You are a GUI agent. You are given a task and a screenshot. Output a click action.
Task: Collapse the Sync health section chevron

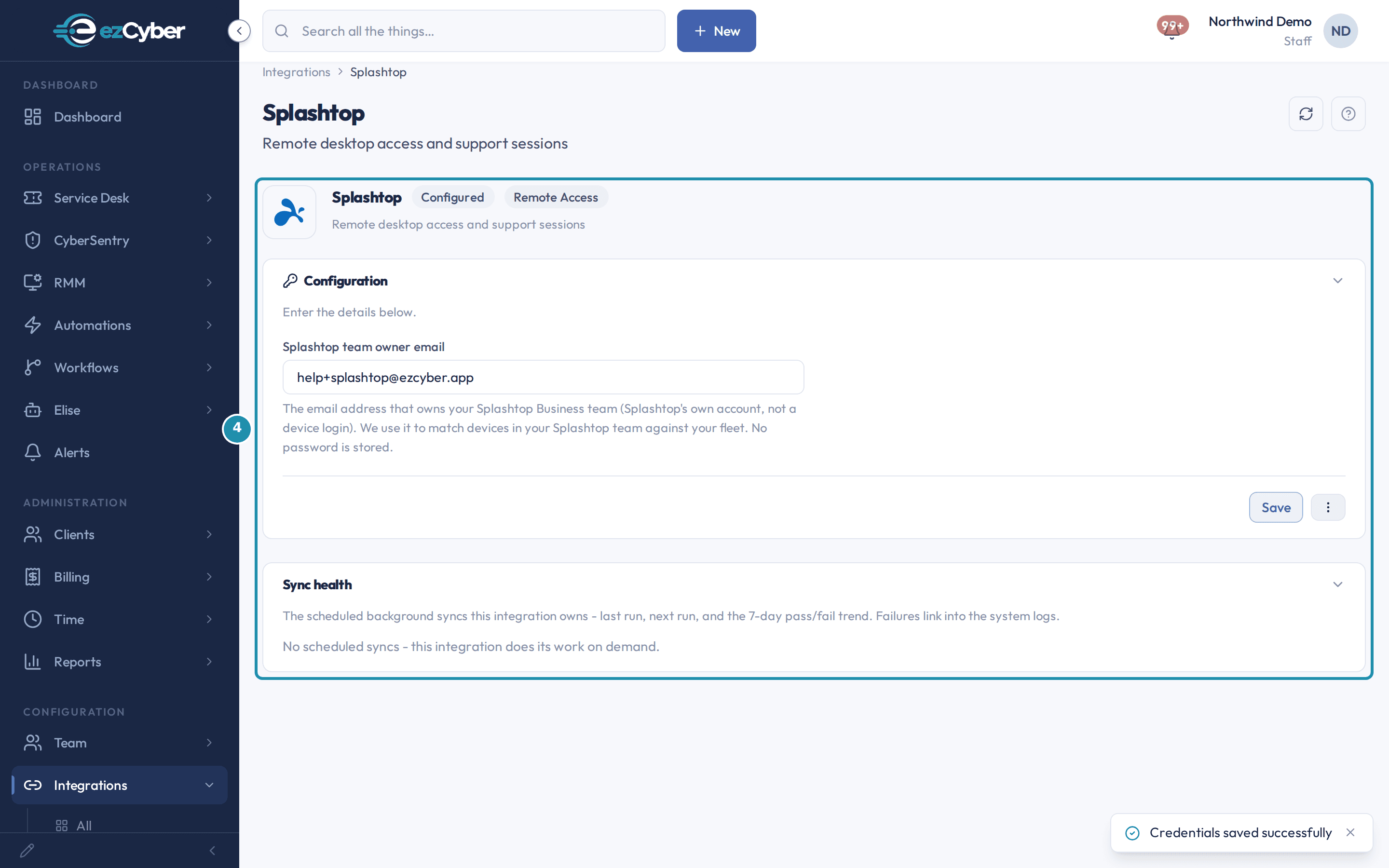[x=1337, y=584]
